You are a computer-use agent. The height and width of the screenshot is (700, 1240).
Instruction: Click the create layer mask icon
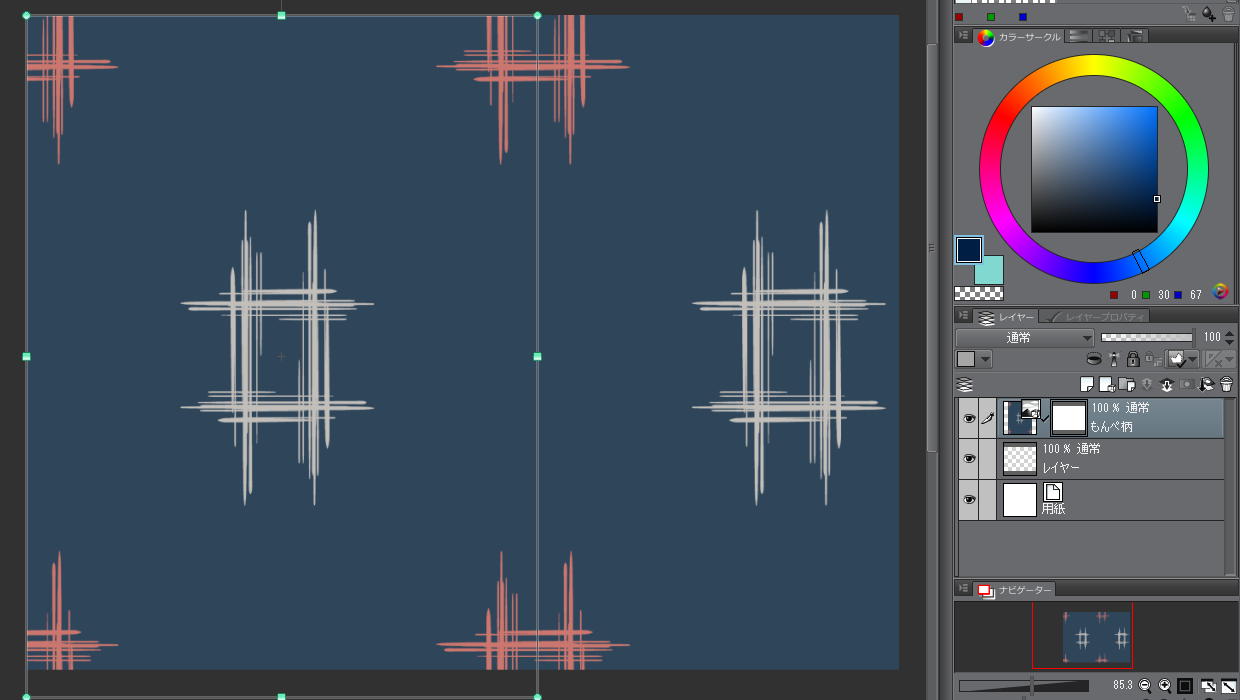click(x=1186, y=384)
